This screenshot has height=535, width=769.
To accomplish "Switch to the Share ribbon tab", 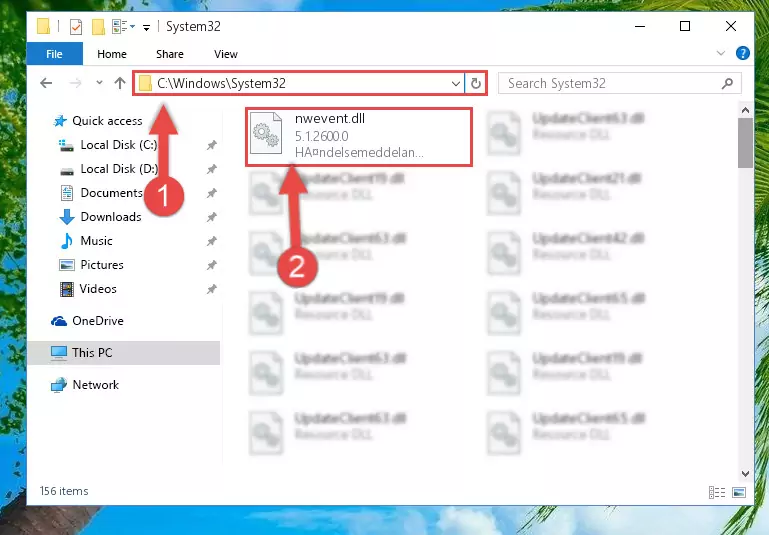I will (170, 54).
